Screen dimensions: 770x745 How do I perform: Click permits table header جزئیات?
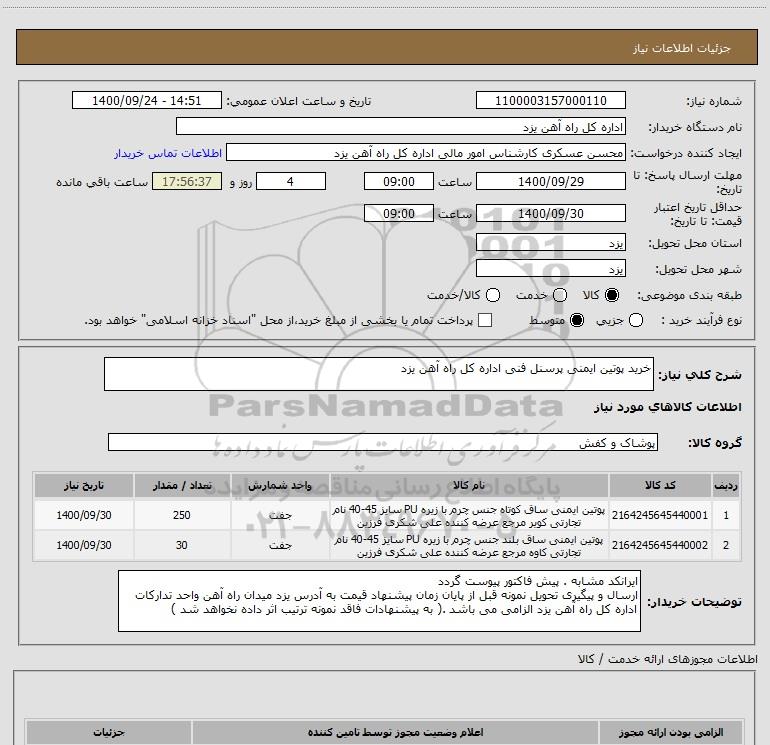pos(109,732)
